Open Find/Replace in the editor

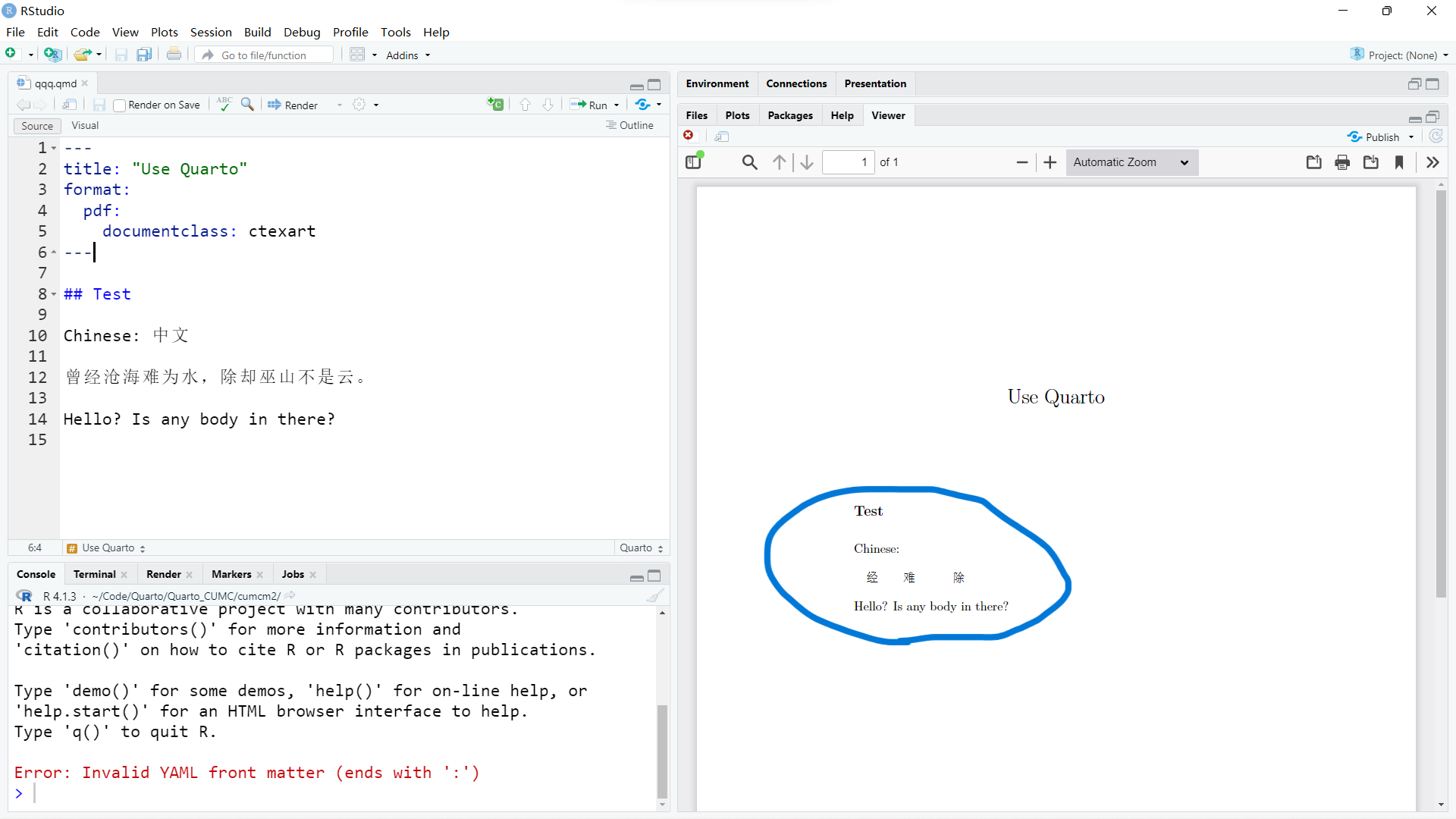[x=246, y=105]
